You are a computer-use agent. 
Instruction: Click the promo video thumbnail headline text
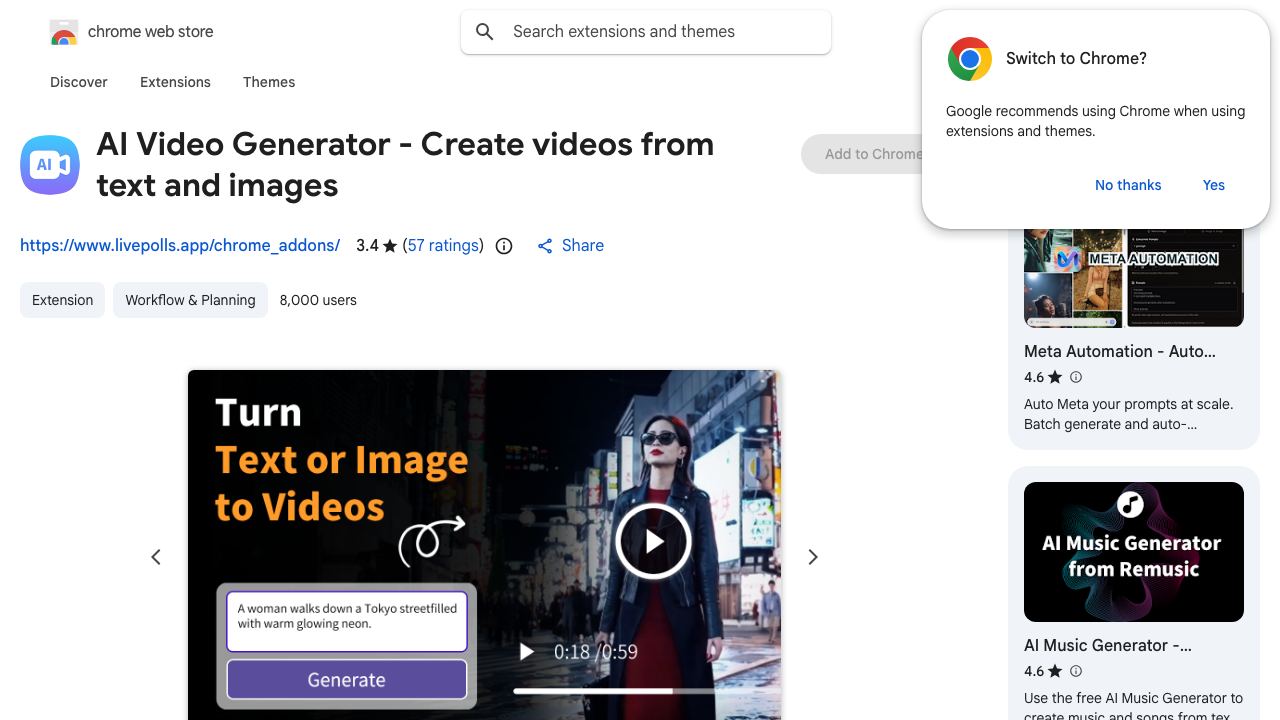[341, 460]
